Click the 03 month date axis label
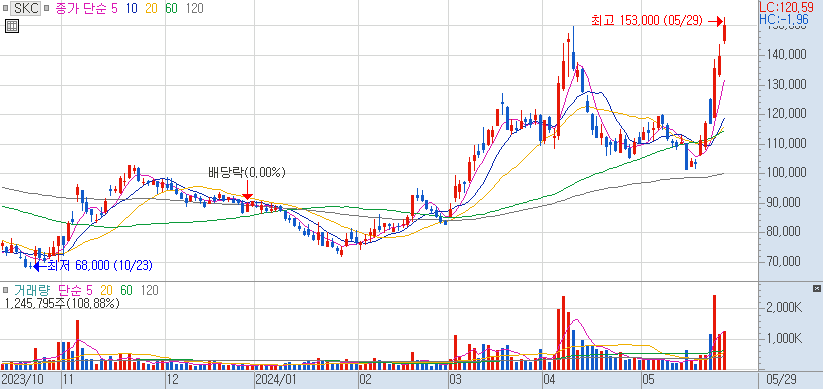The image size is (823, 389). tap(457, 379)
